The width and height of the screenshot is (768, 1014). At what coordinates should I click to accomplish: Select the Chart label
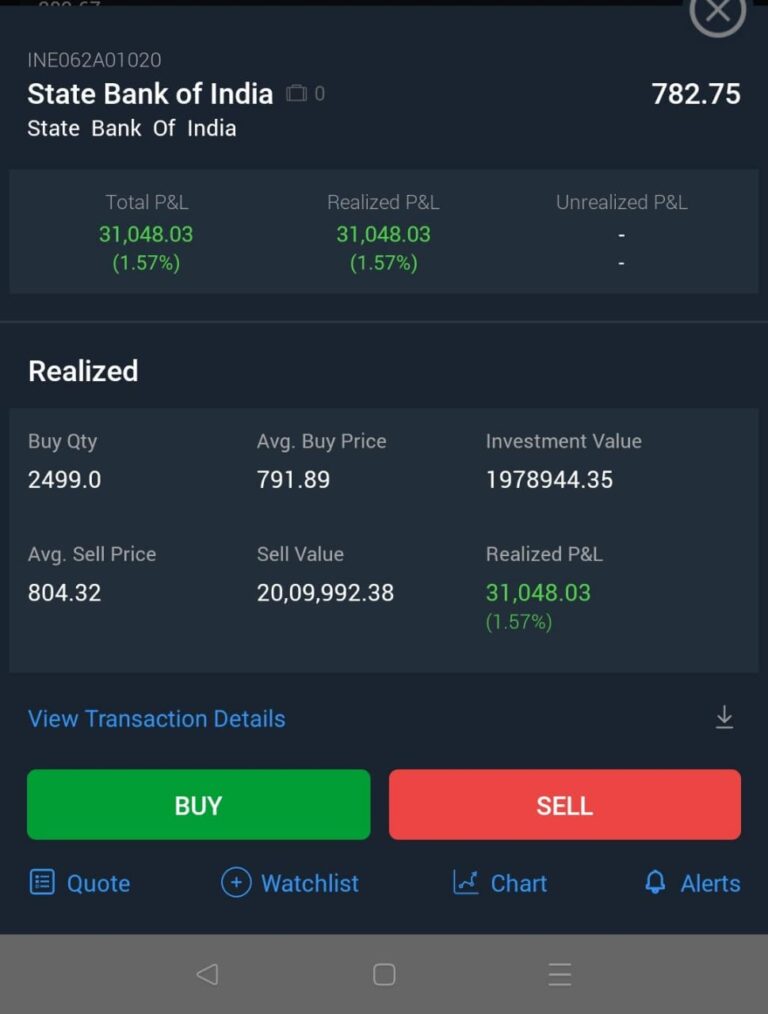tap(518, 883)
